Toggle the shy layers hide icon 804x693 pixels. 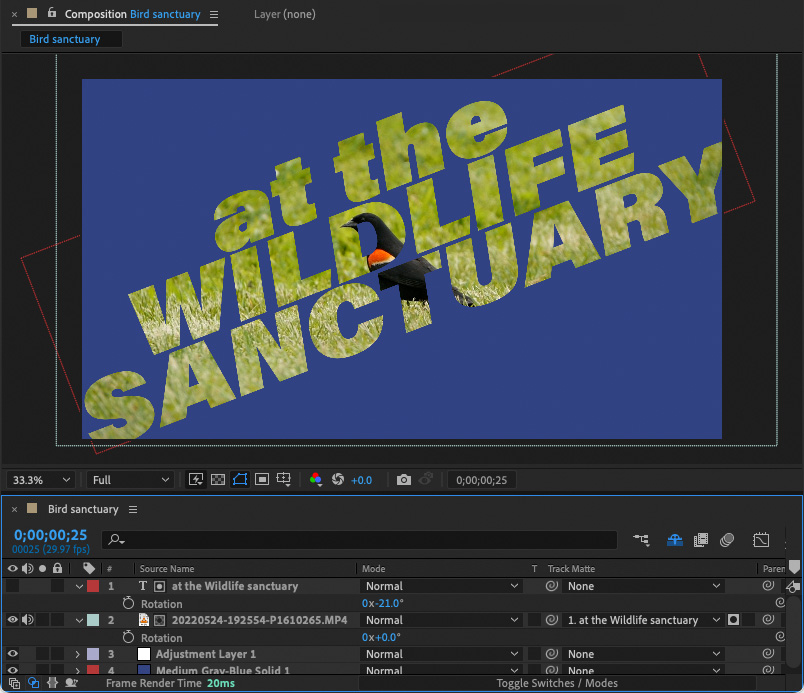pos(675,540)
